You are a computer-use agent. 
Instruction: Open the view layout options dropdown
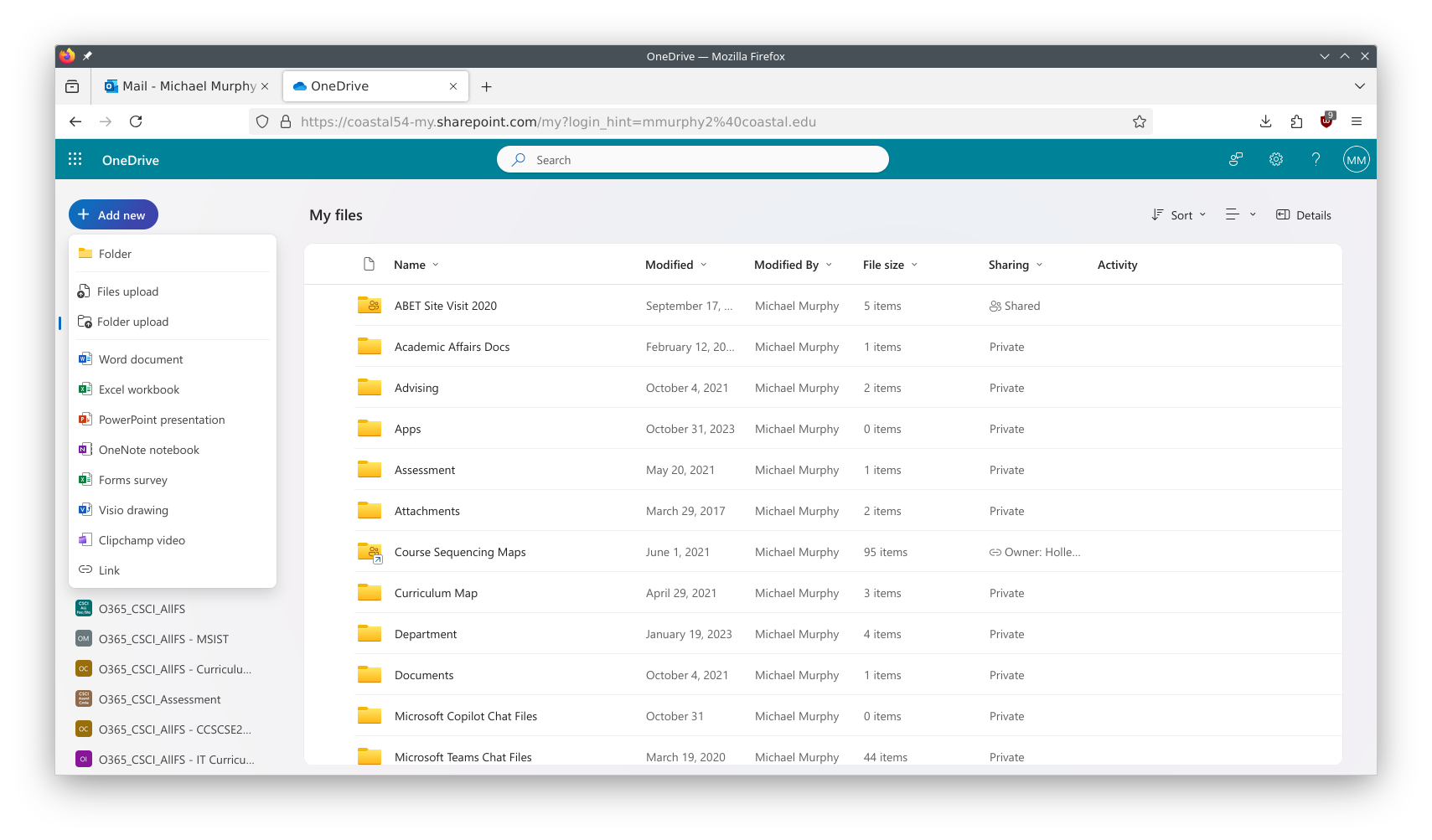1241,214
